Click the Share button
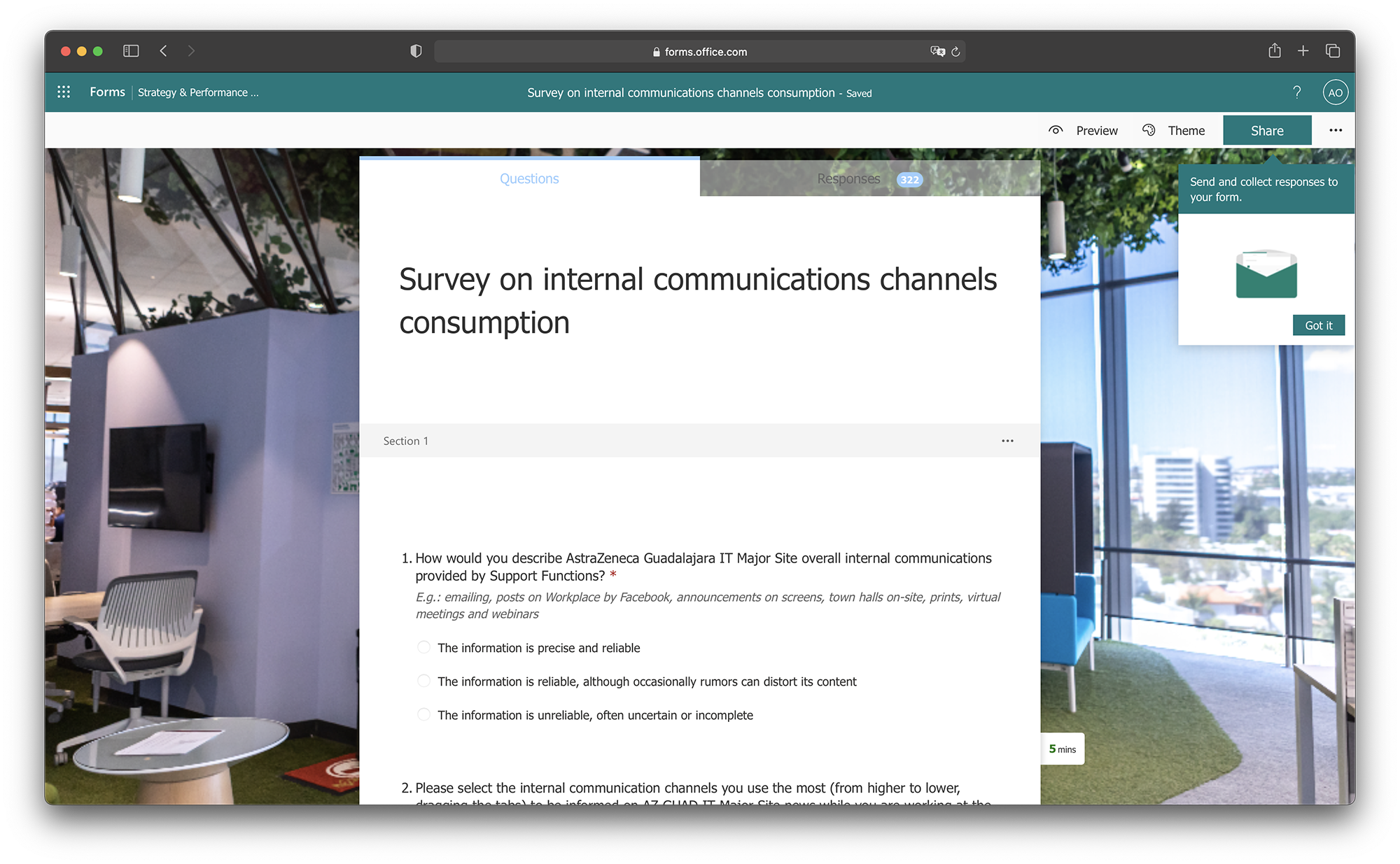The width and height of the screenshot is (1400, 864). click(1266, 130)
